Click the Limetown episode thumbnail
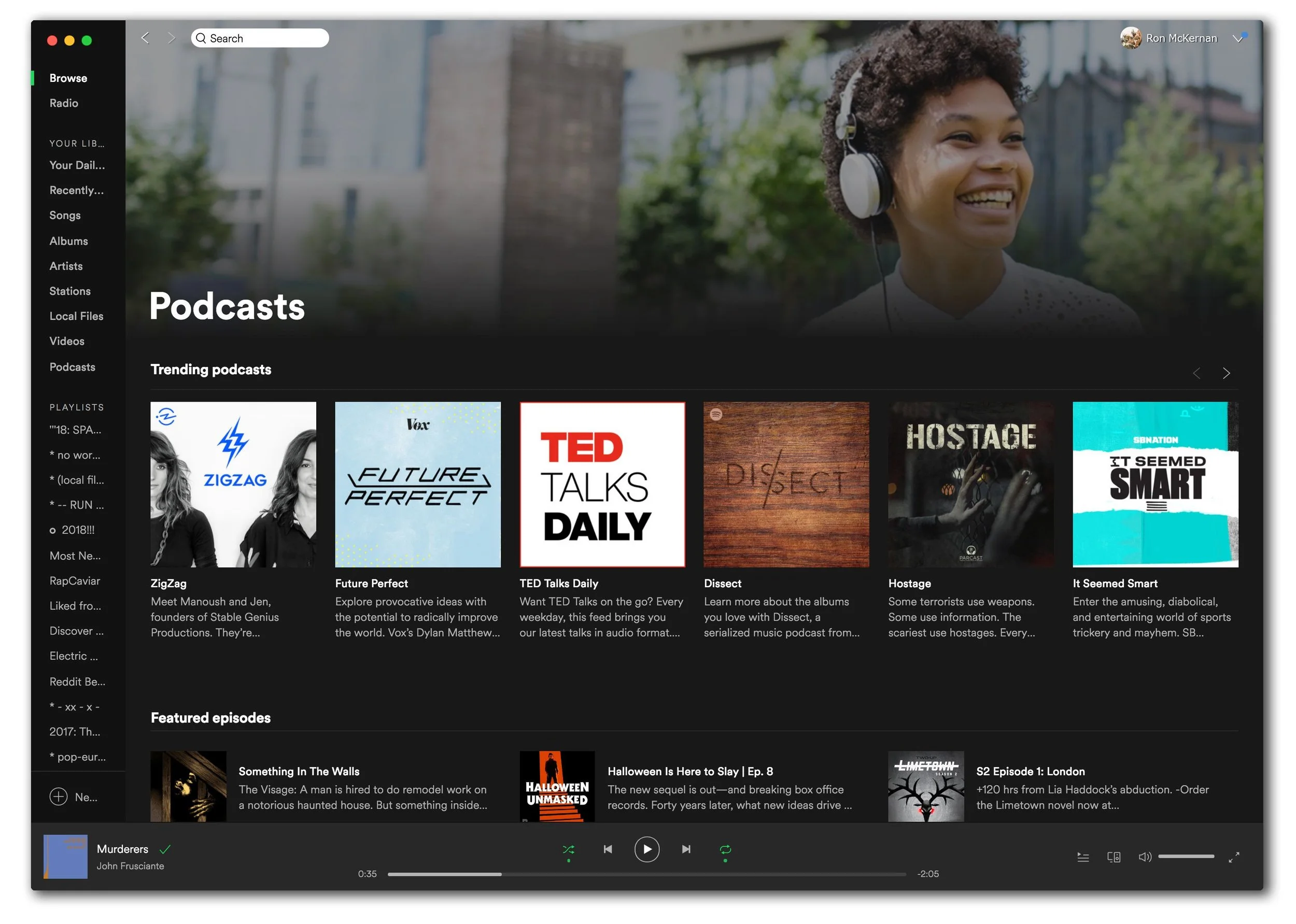This screenshot has width=1296, height=924. click(926, 787)
